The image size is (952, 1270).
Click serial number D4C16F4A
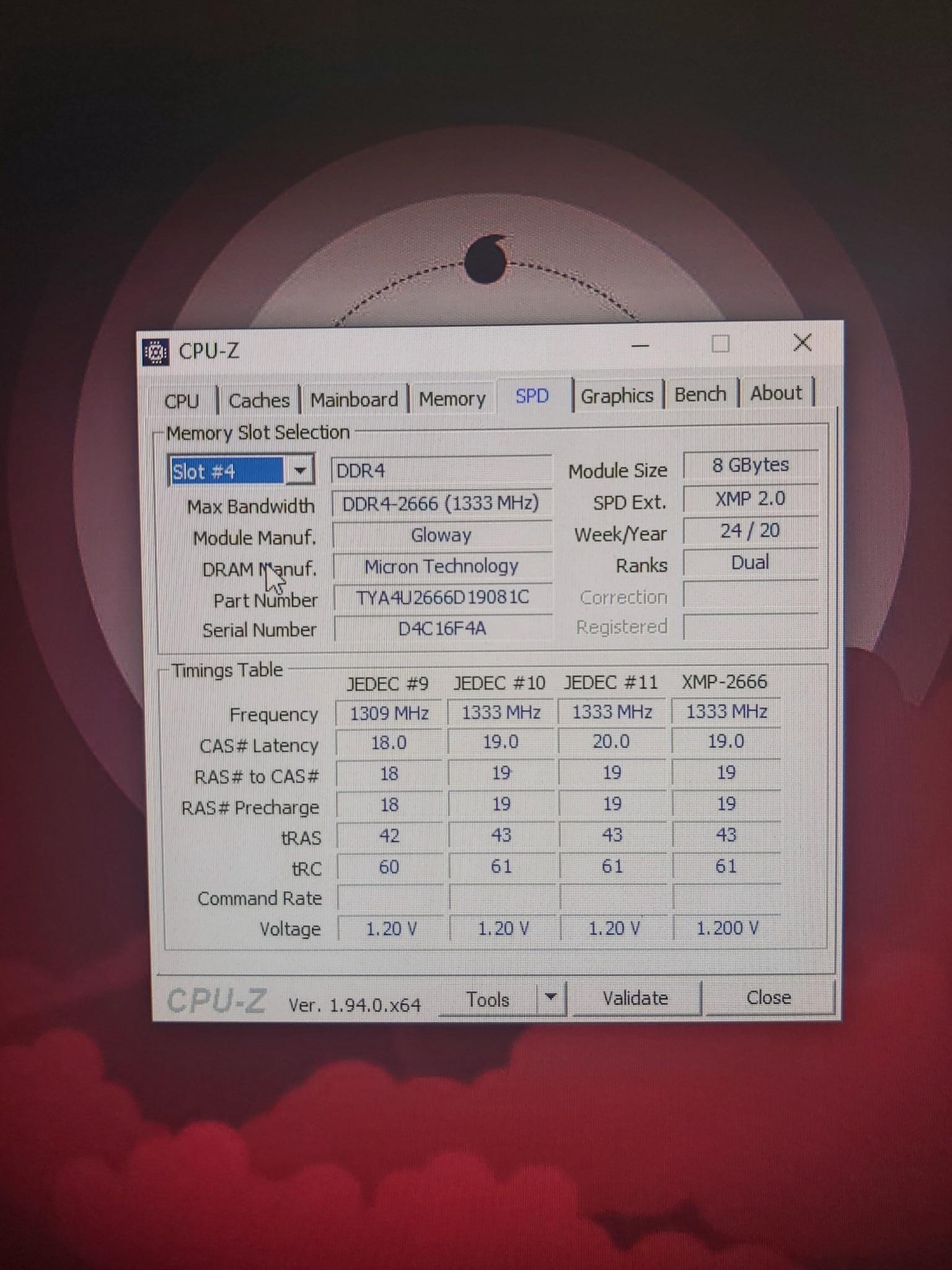click(x=442, y=628)
